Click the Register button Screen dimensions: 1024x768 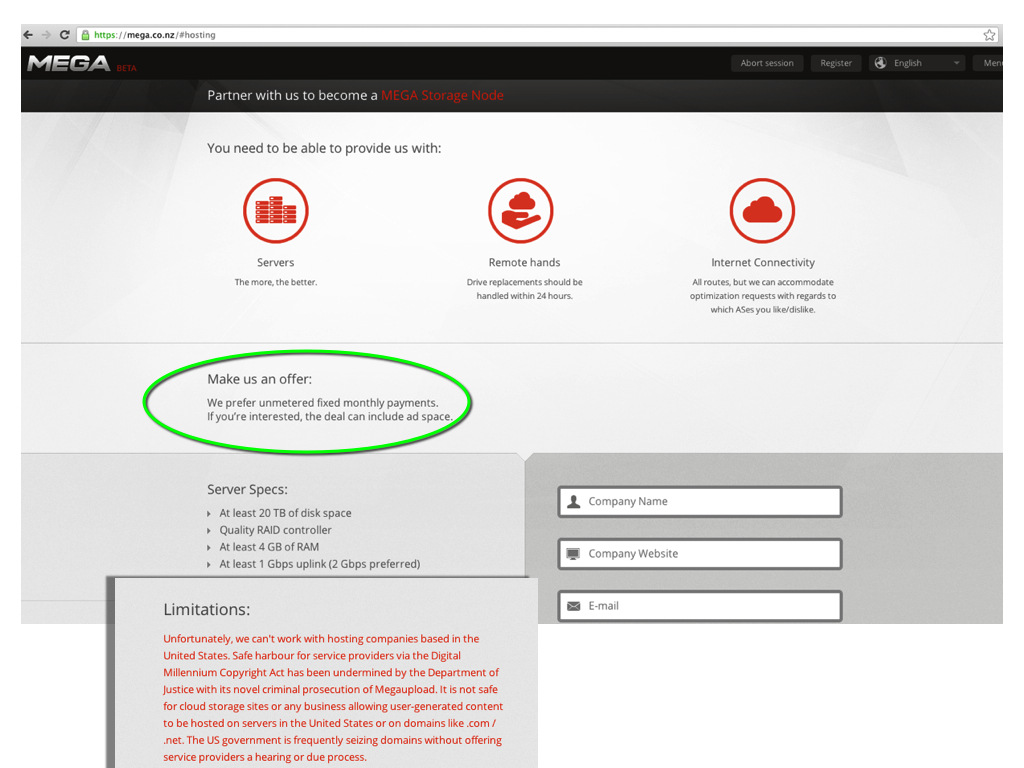coord(836,63)
